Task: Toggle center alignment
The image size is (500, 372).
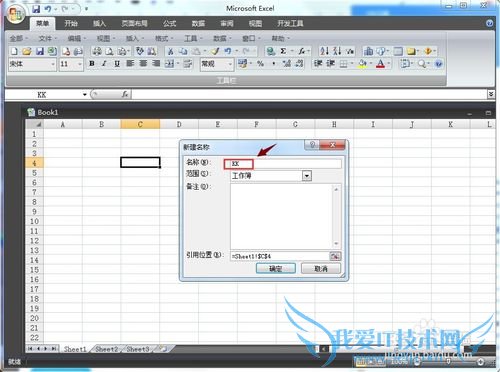Action: pos(143,64)
